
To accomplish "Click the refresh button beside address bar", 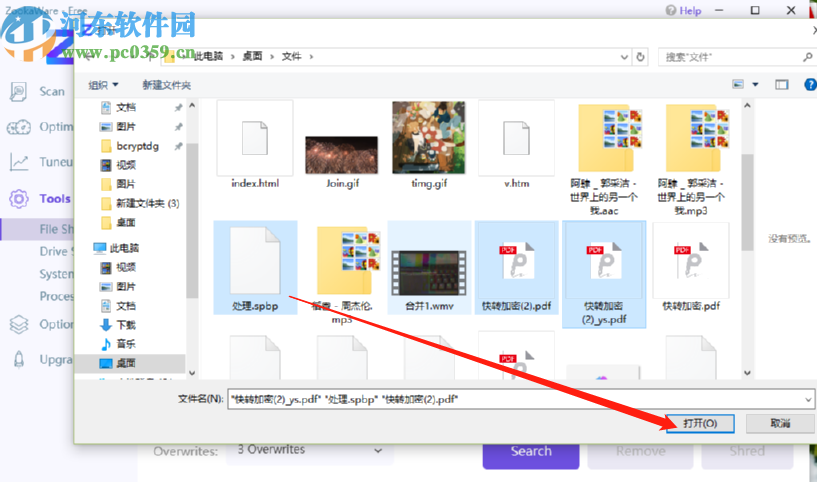I will (x=640, y=57).
